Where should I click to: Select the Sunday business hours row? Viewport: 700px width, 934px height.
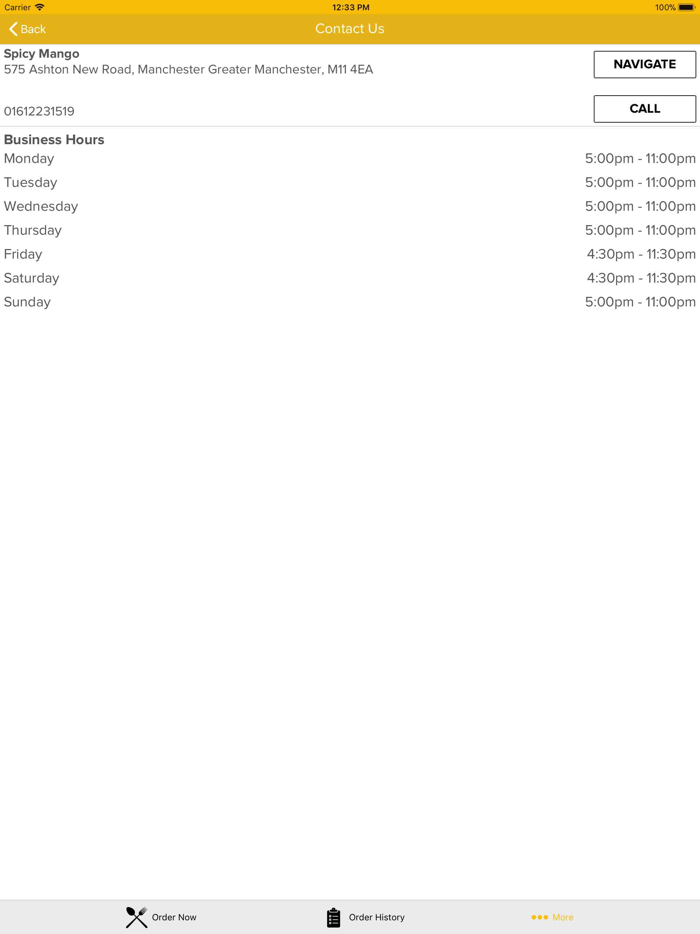point(350,302)
